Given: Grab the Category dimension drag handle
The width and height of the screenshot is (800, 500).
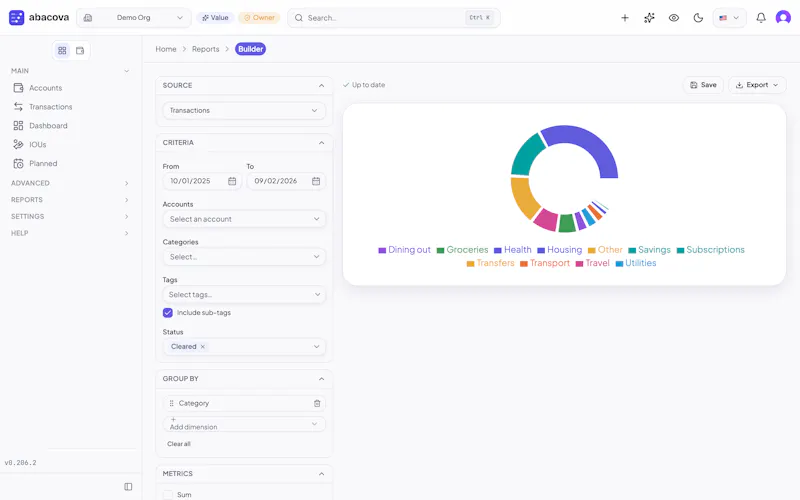Looking at the screenshot, I should point(171,403).
